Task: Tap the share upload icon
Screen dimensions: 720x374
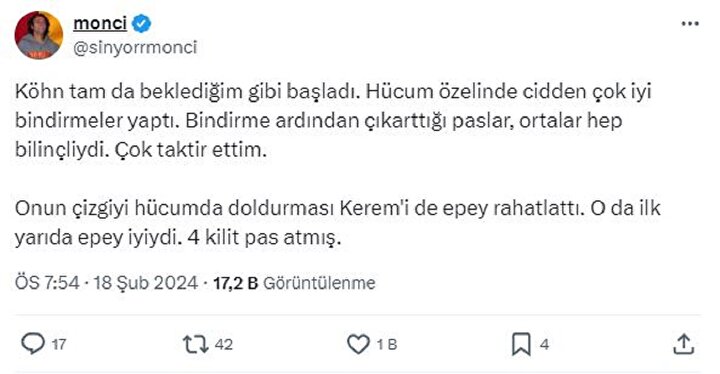Action: pyautogui.click(x=683, y=344)
